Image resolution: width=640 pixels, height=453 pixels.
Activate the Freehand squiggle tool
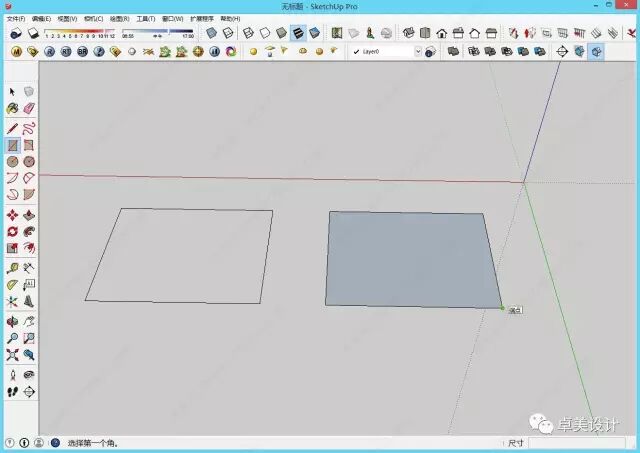tap(29, 129)
